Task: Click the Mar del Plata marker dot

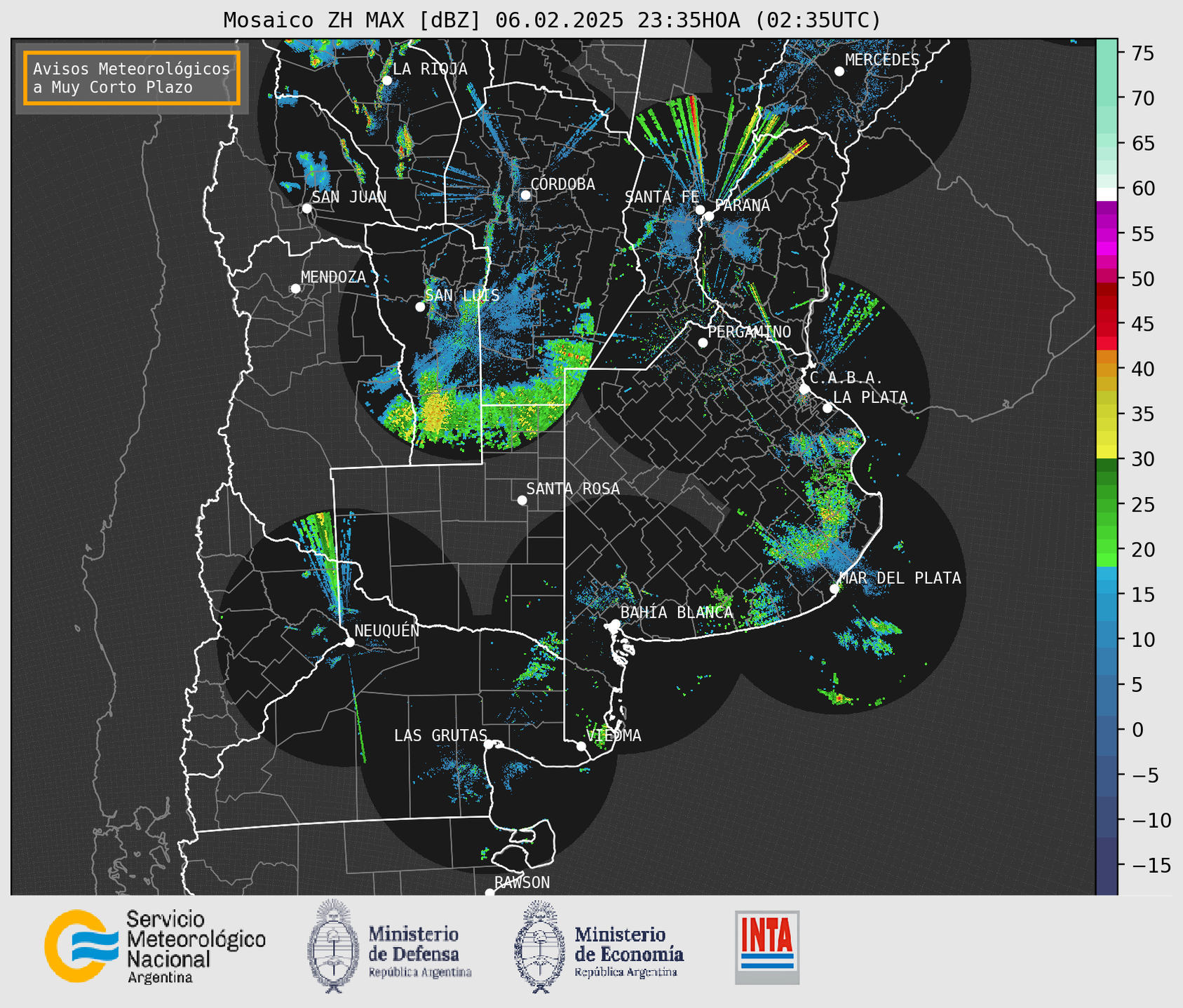Action: click(834, 589)
